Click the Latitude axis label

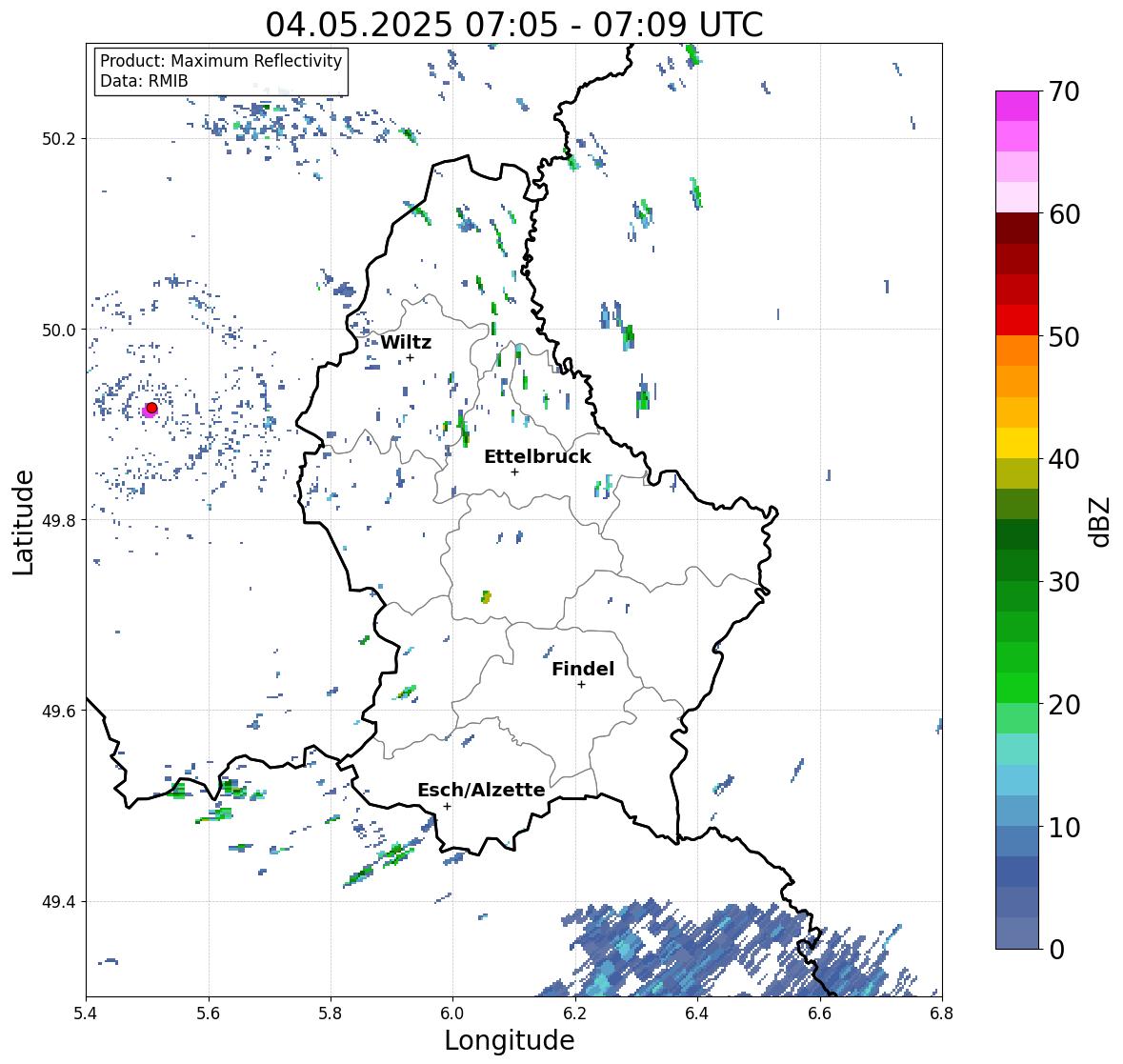pos(24,522)
